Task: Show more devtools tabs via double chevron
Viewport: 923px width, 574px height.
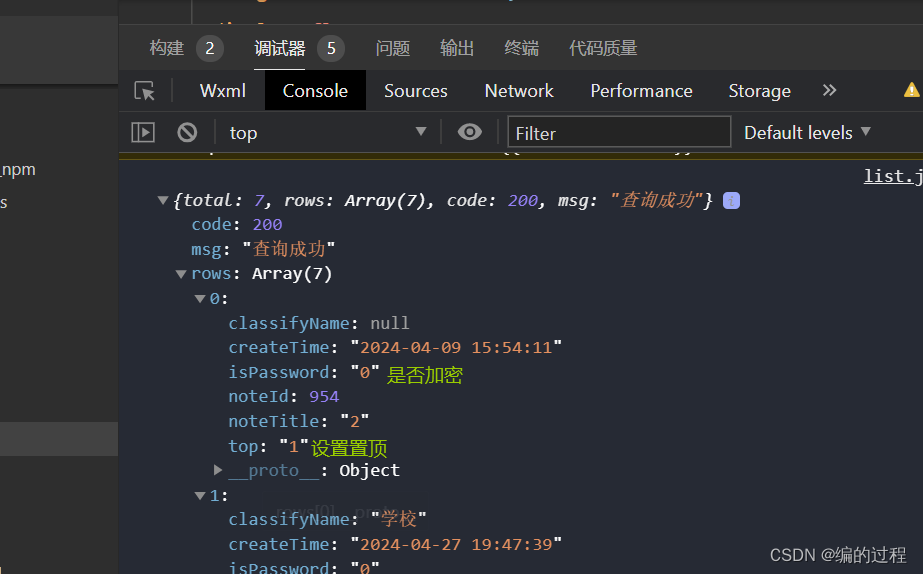Action: pyautogui.click(x=829, y=90)
